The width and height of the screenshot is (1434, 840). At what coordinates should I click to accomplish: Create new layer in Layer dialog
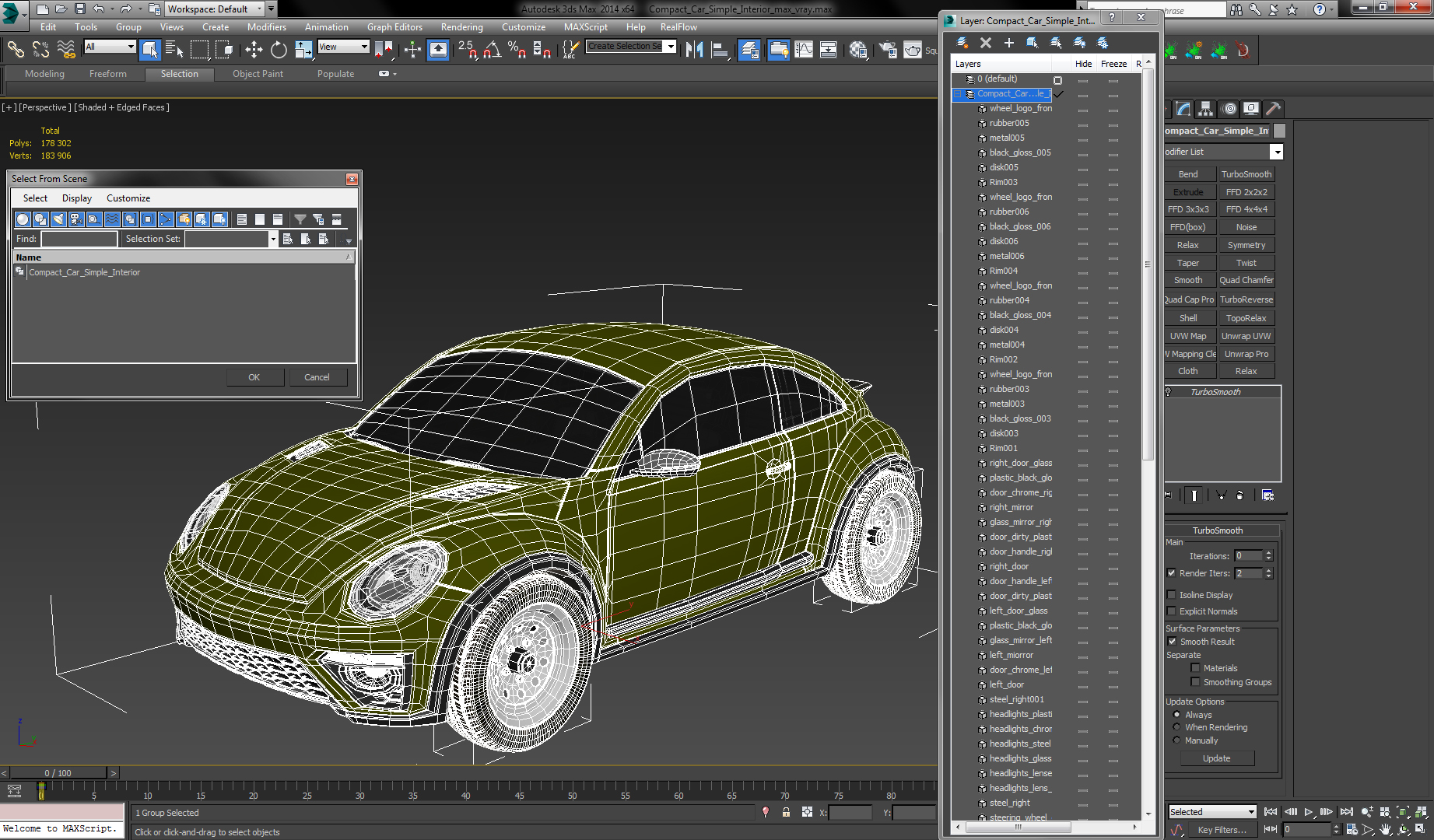coord(962,43)
